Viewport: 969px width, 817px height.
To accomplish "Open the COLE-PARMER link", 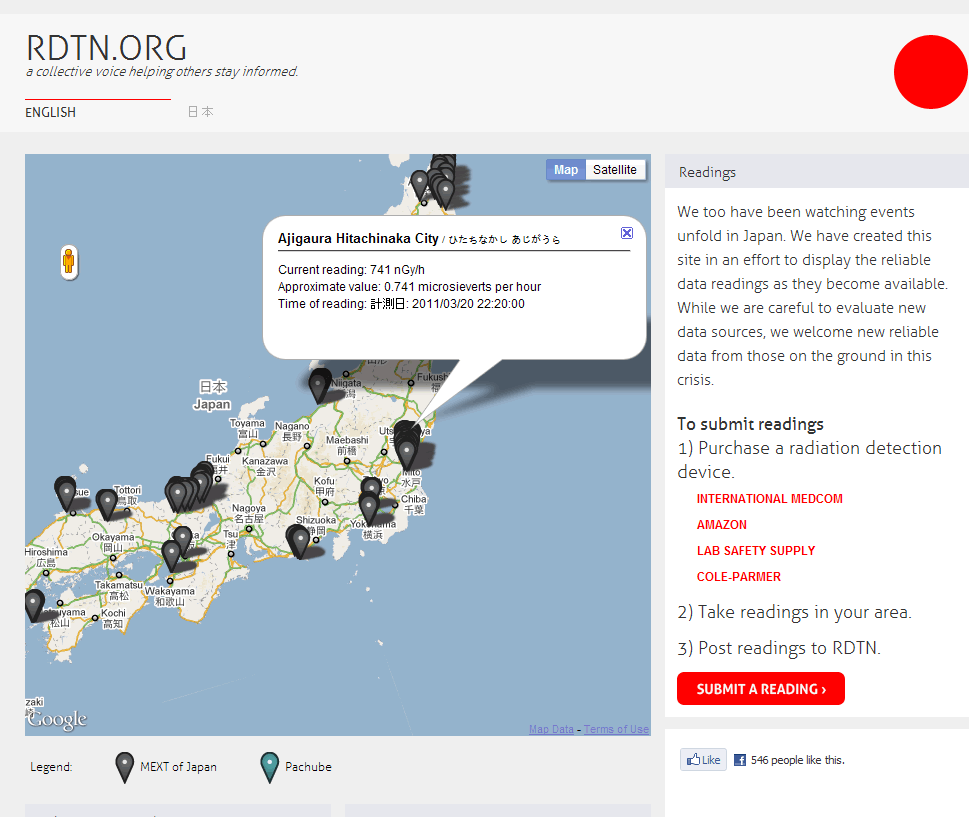I will tap(738, 577).
